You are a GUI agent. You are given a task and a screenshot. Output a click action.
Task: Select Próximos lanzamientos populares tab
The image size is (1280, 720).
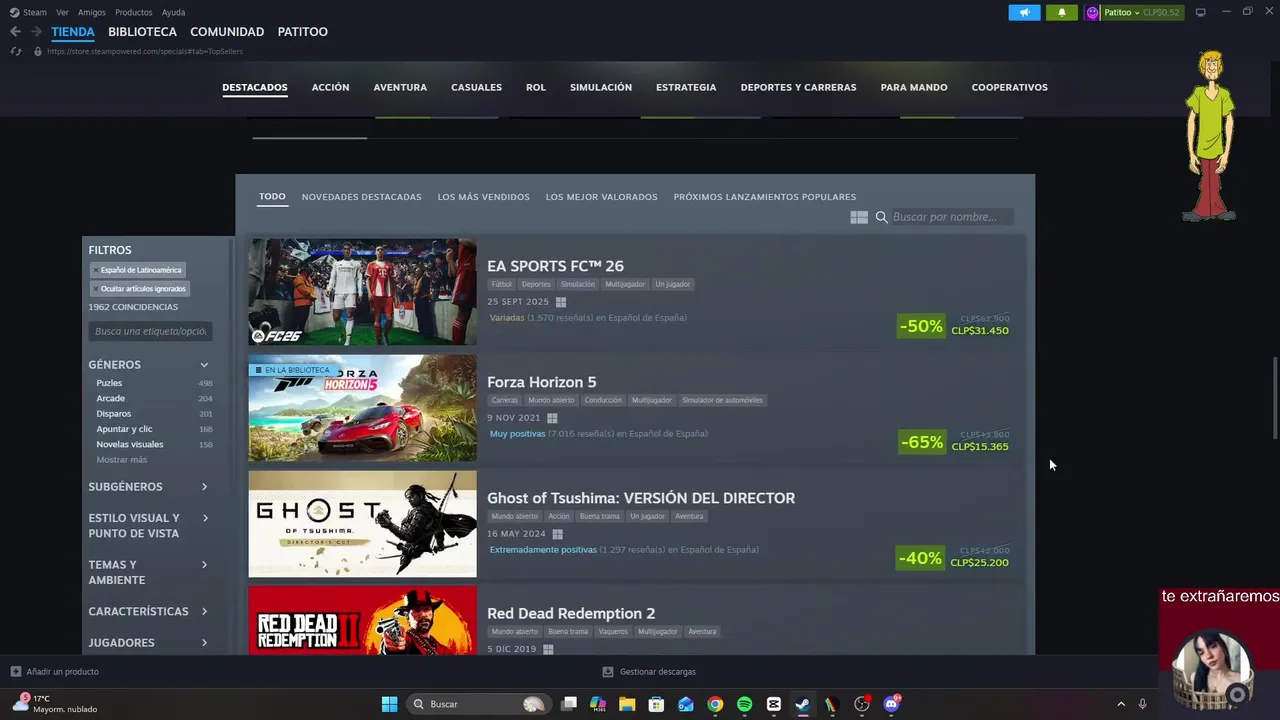[765, 197]
